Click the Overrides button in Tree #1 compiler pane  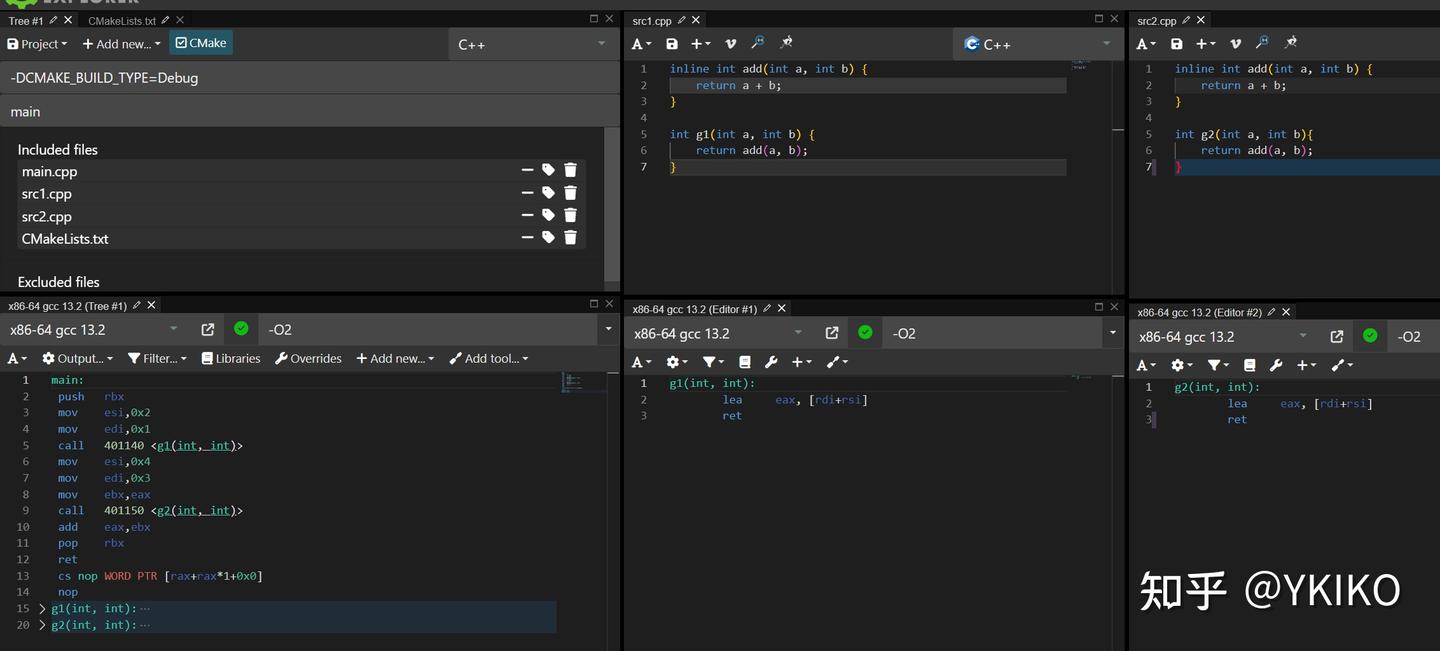coord(308,358)
